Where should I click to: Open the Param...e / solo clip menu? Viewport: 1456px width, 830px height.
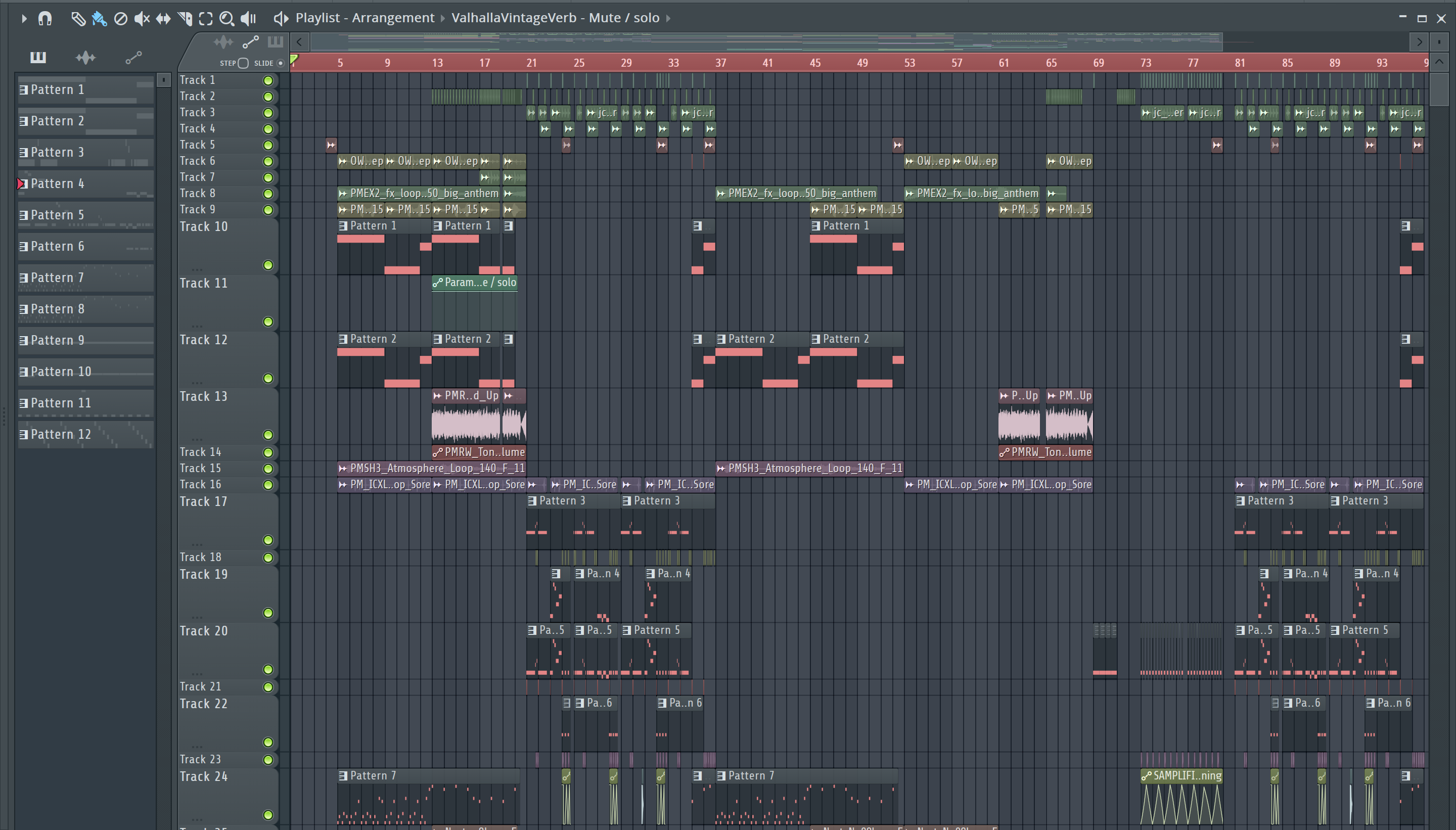tap(437, 282)
